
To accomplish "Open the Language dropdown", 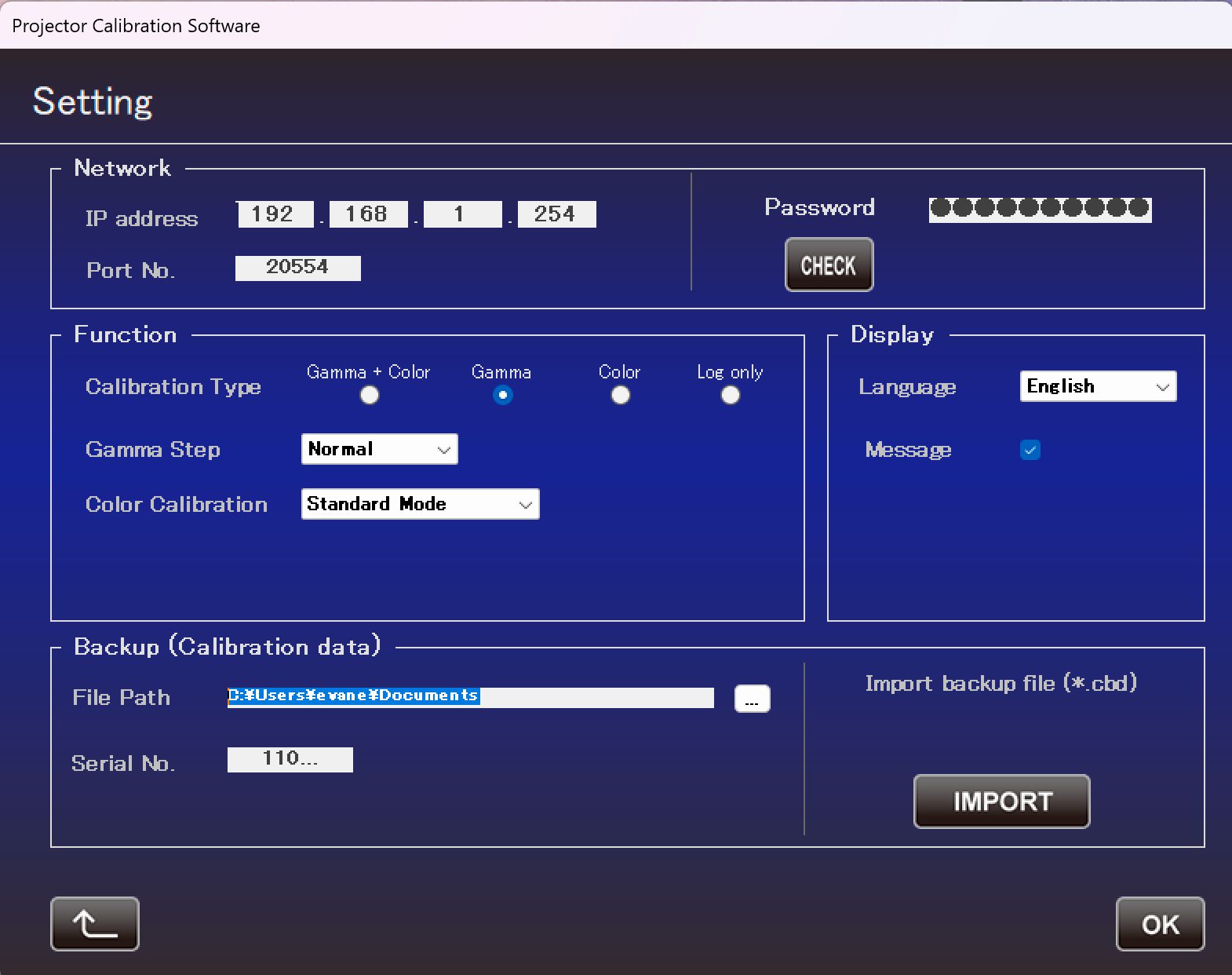I will 1098,386.
